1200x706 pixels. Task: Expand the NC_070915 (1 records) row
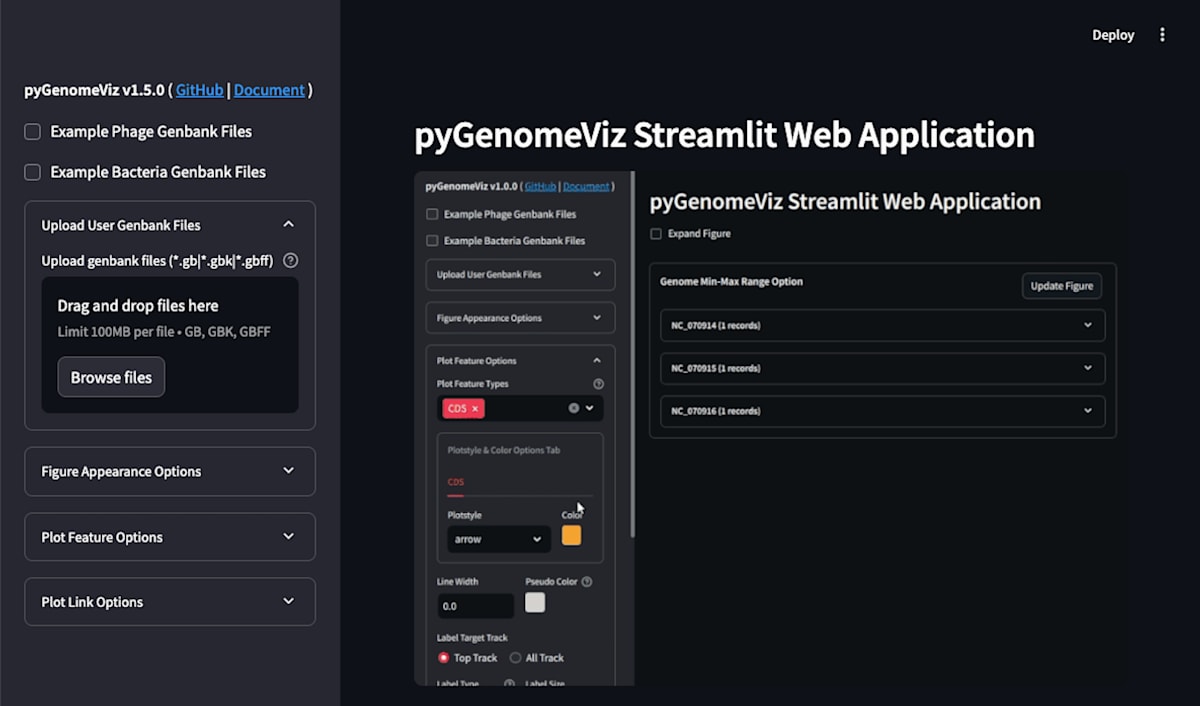[882, 368]
